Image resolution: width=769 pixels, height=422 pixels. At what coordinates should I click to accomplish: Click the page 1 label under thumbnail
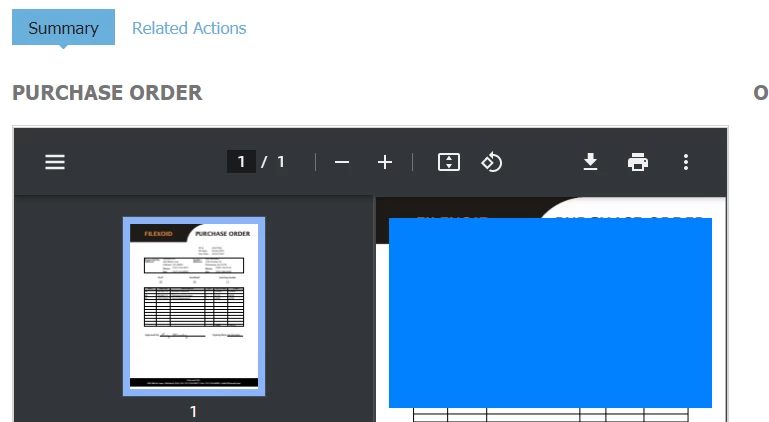coord(193,411)
